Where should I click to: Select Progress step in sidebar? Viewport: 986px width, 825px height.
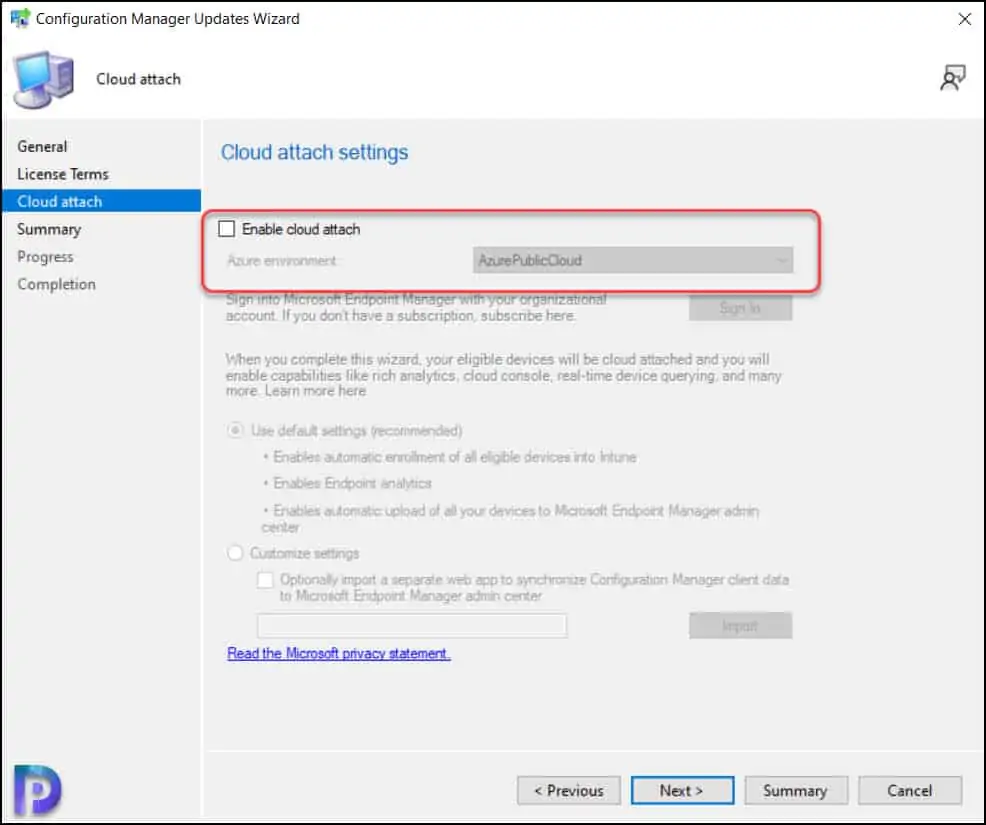pyautogui.click(x=45, y=257)
